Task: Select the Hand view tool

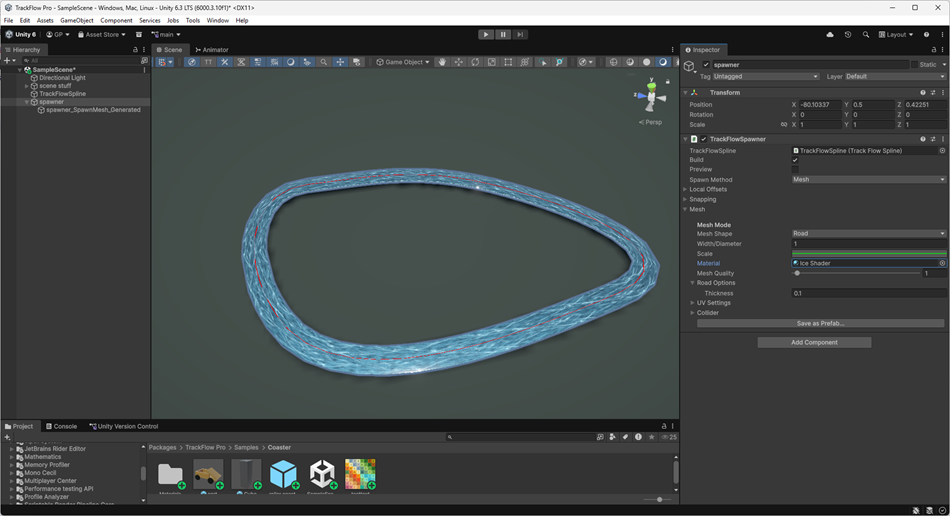Action: (442, 62)
